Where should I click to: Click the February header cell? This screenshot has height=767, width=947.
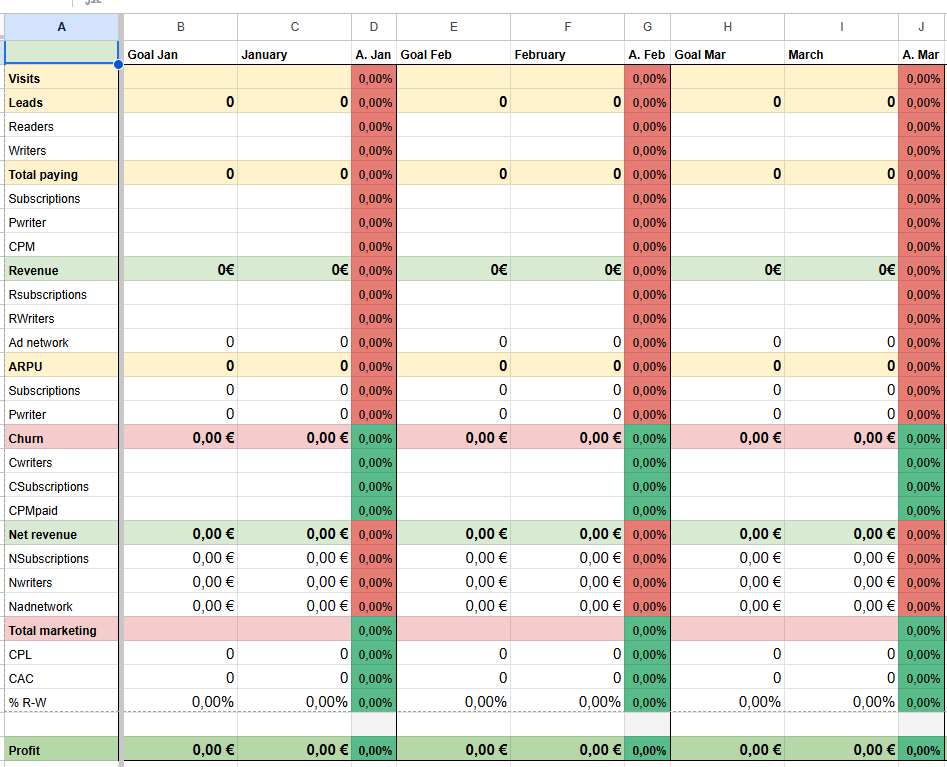[567, 54]
